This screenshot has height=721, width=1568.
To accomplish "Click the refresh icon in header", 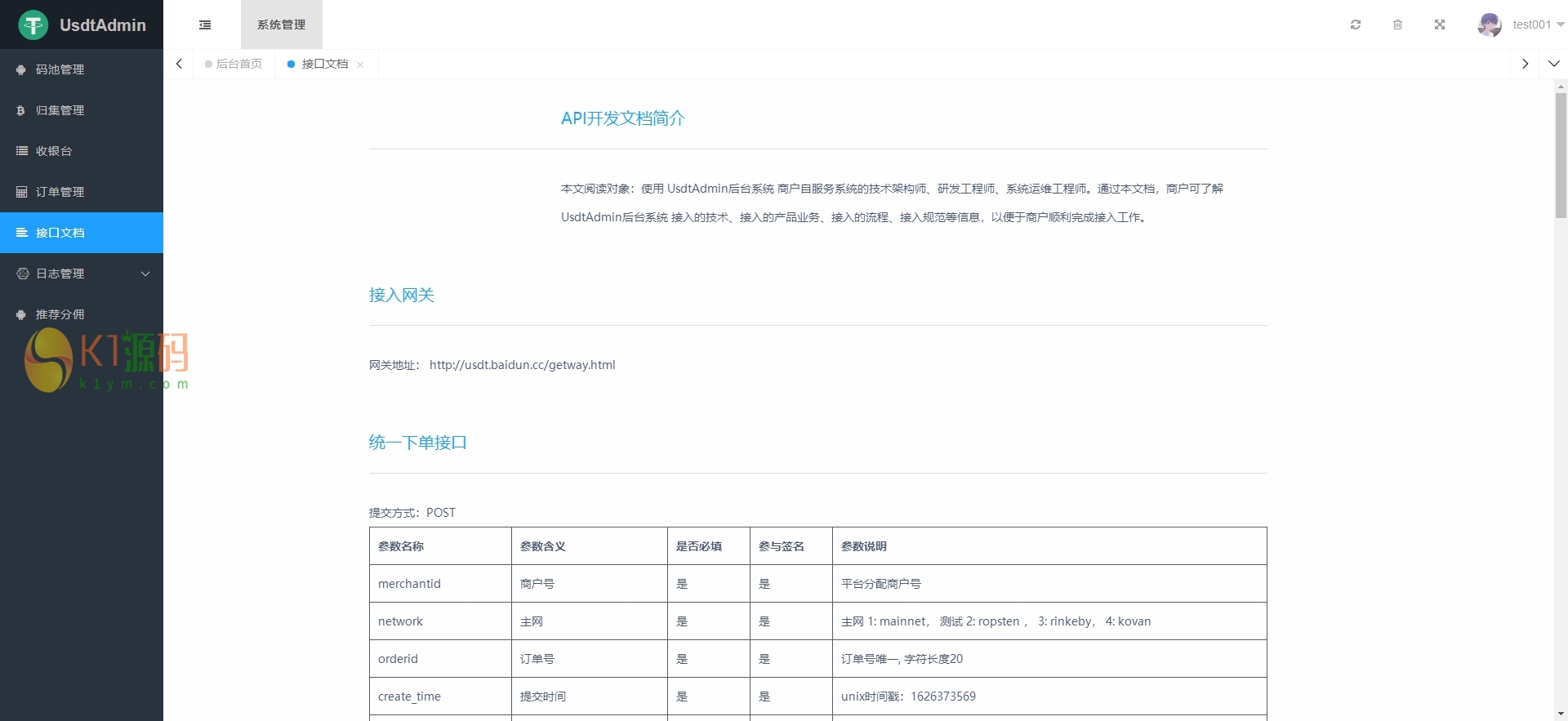I will pyautogui.click(x=1356, y=24).
